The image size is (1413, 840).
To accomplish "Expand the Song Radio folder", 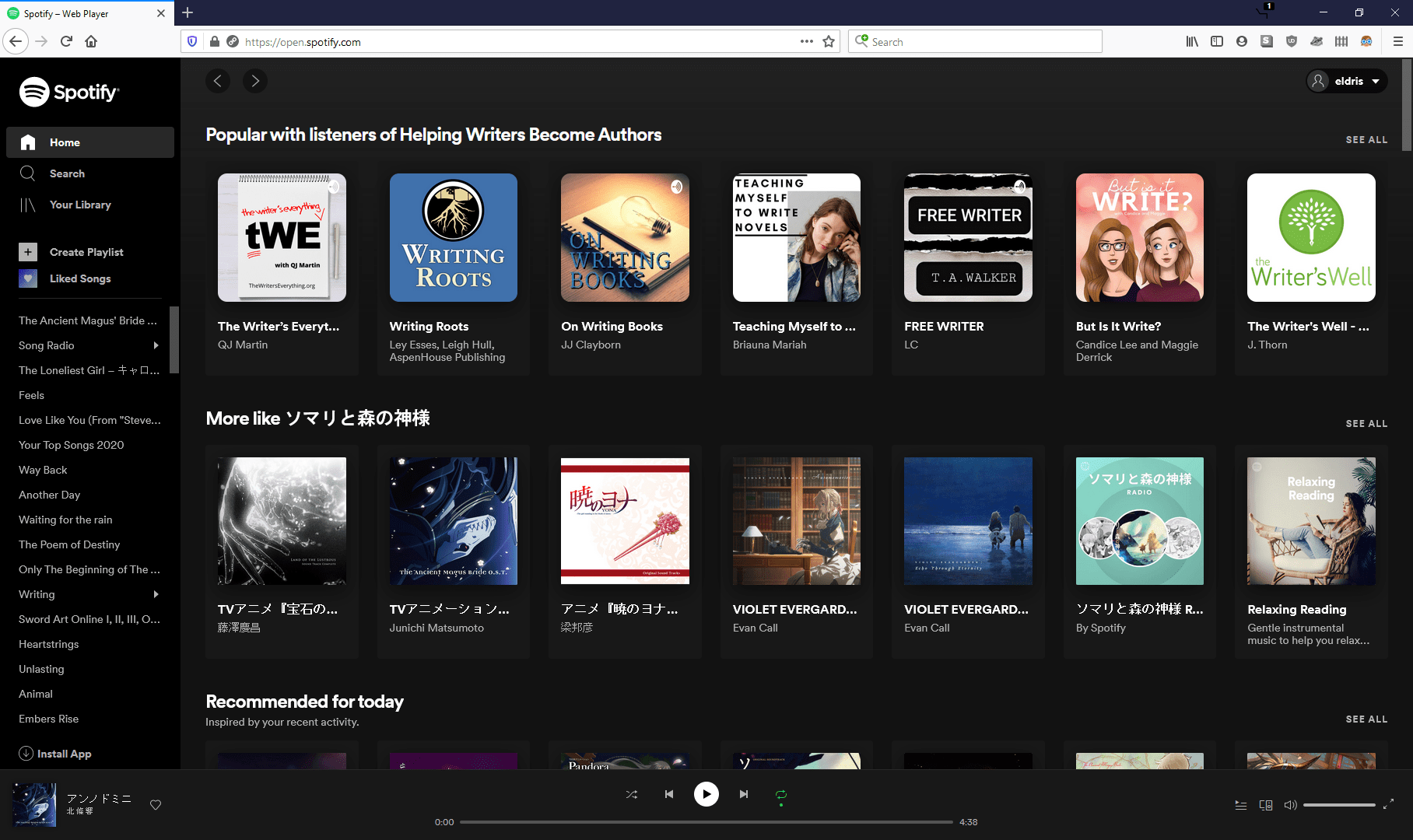I will (x=156, y=345).
